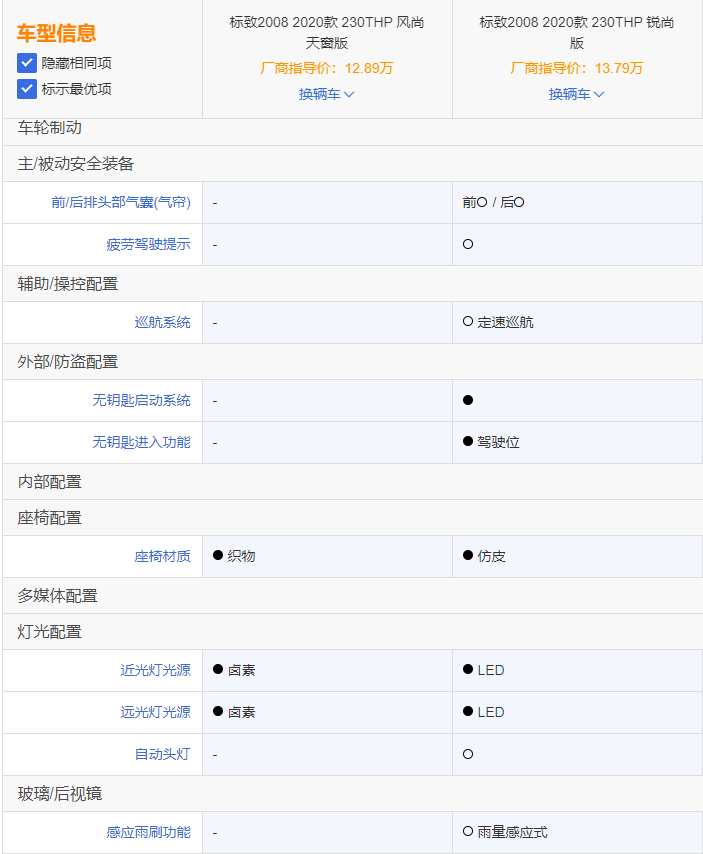Open 前/后排头部气囊(气帘) link
This screenshot has height=854, width=703.
[121, 203]
